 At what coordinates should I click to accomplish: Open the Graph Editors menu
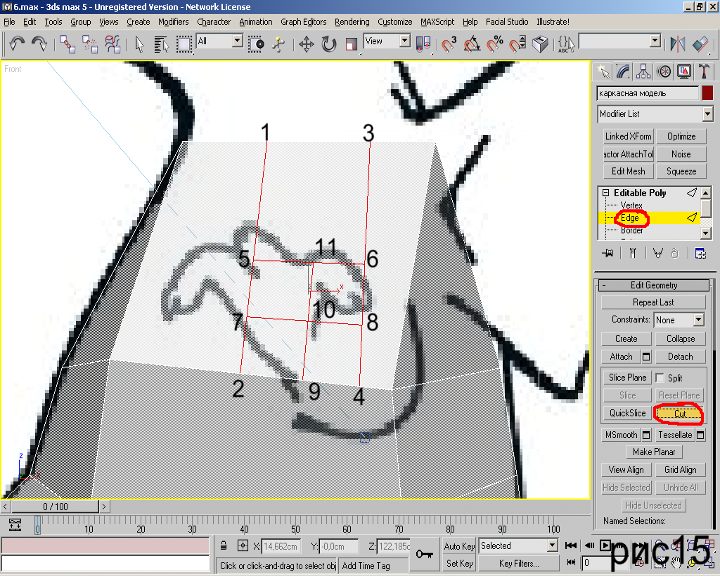coord(303,21)
